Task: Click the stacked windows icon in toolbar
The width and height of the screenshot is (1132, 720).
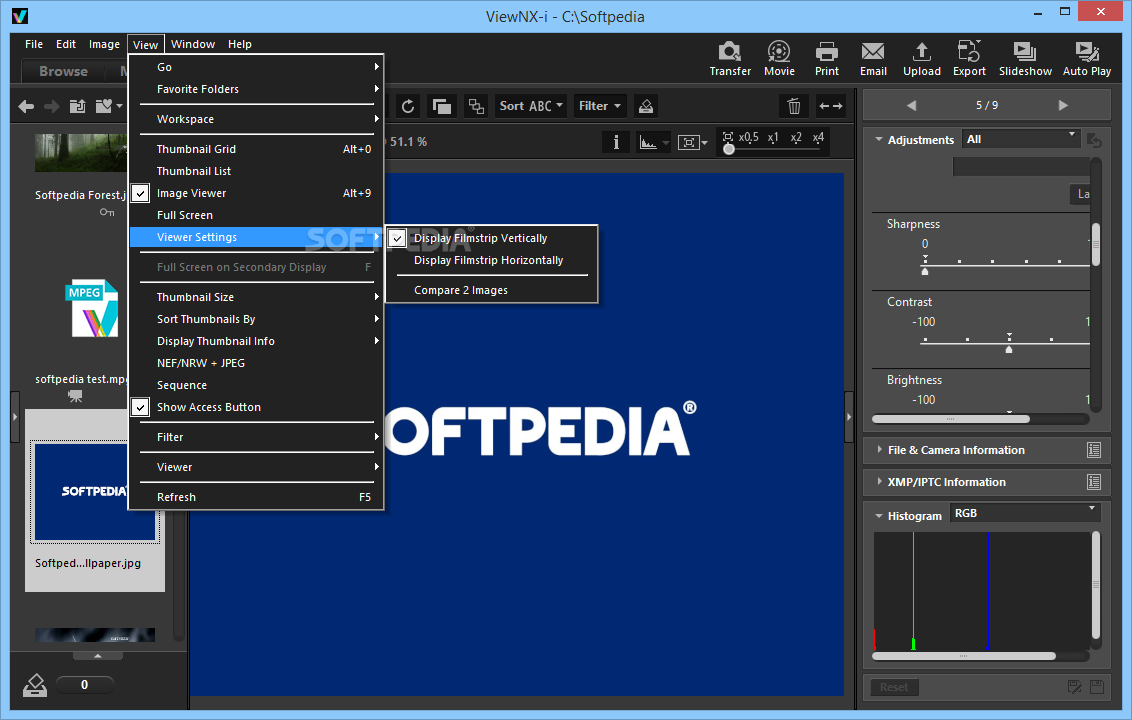Action: pos(442,106)
